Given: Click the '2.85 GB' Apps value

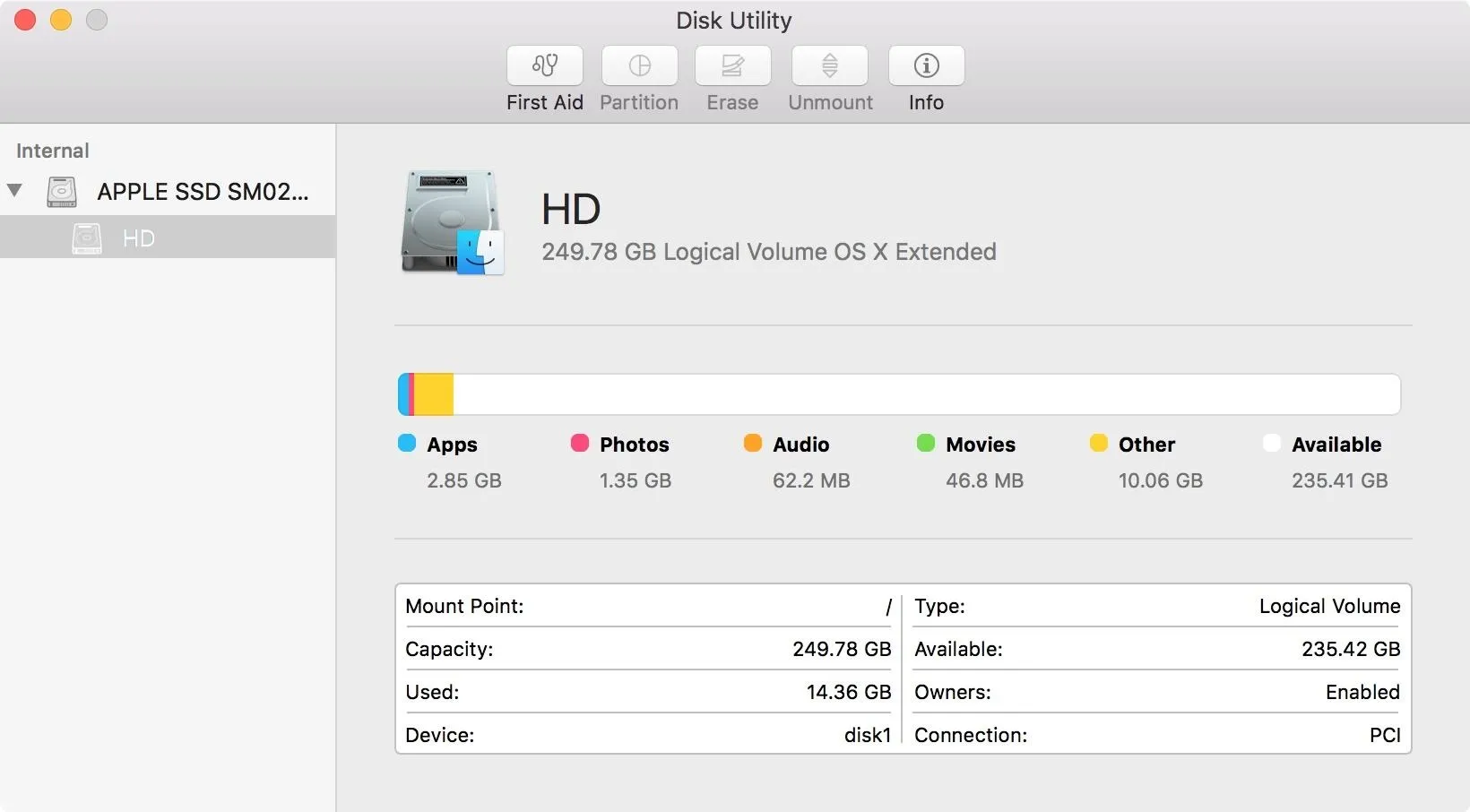Looking at the screenshot, I should click(x=464, y=480).
